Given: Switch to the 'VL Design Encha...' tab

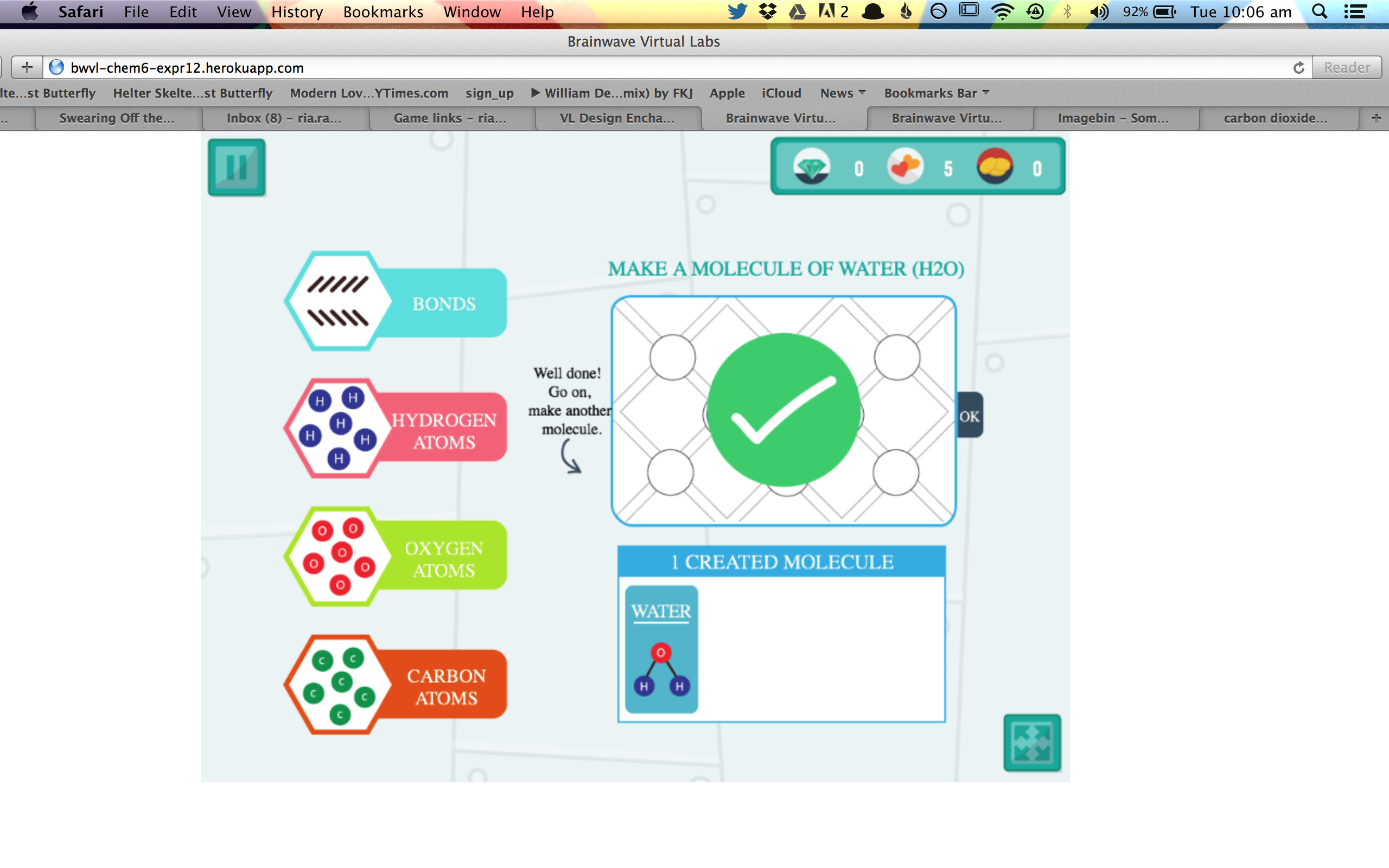Looking at the screenshot, I should pos(617,118).
